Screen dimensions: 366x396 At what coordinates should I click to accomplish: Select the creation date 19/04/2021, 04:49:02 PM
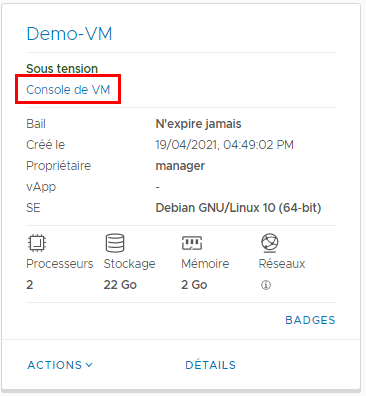click(x=225, y=145)
